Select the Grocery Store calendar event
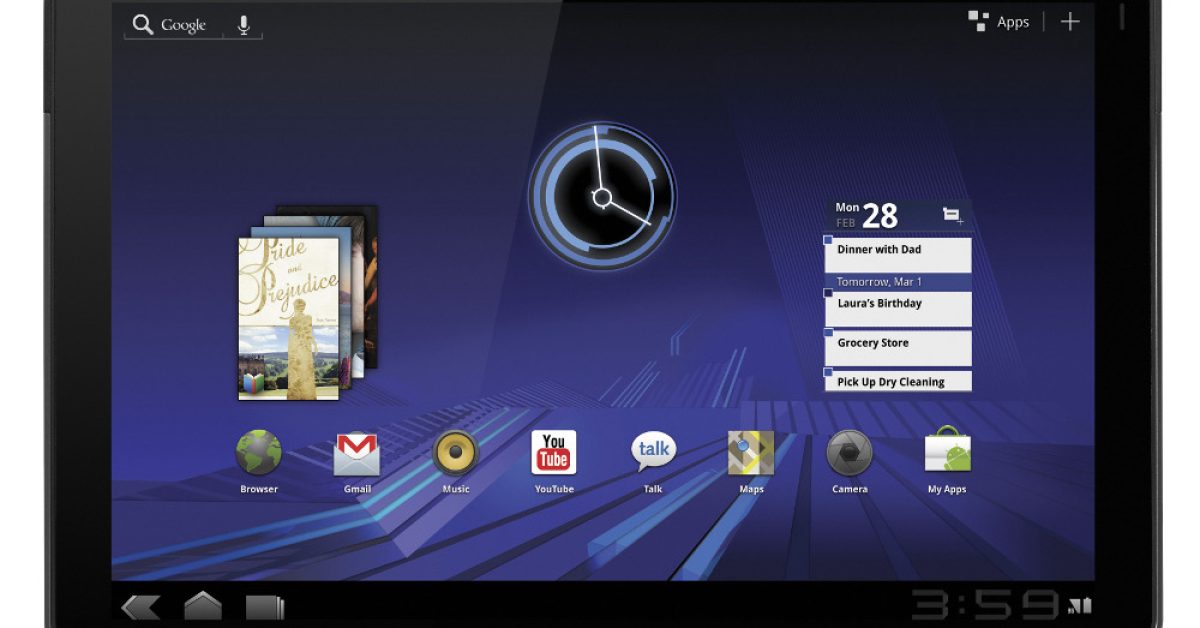 tap(897, 347)
